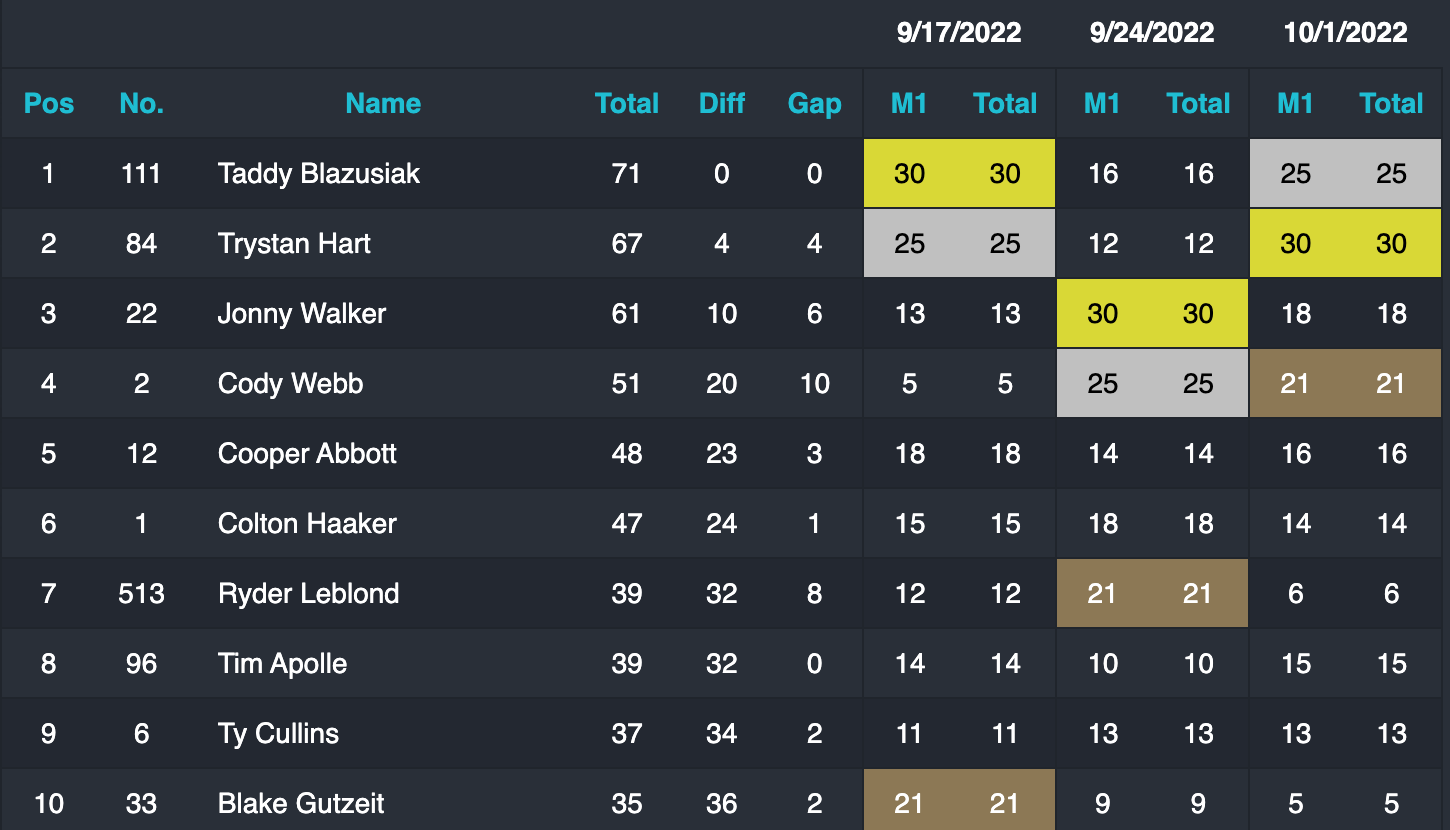
Task: Select the 9/24/2022 date header
Action: click(1152, 32)
